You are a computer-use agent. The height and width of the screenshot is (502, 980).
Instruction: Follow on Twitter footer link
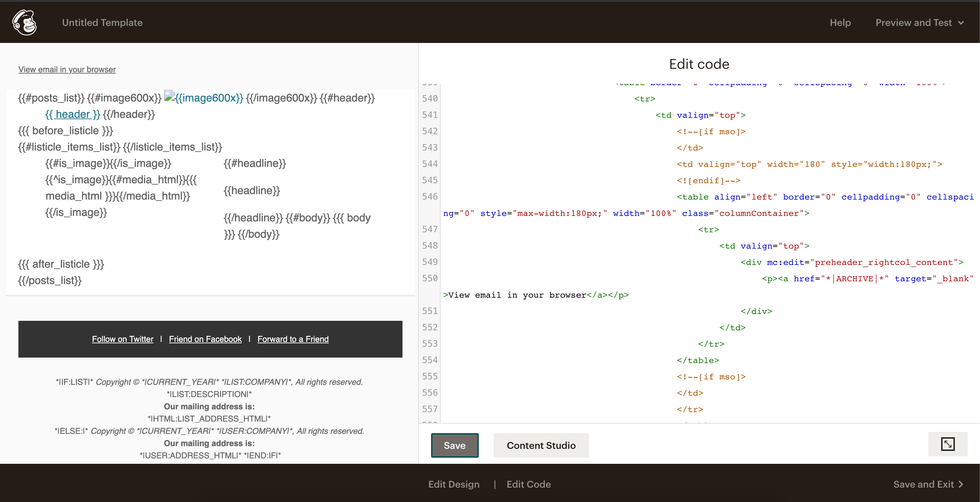tap(122, 339)
